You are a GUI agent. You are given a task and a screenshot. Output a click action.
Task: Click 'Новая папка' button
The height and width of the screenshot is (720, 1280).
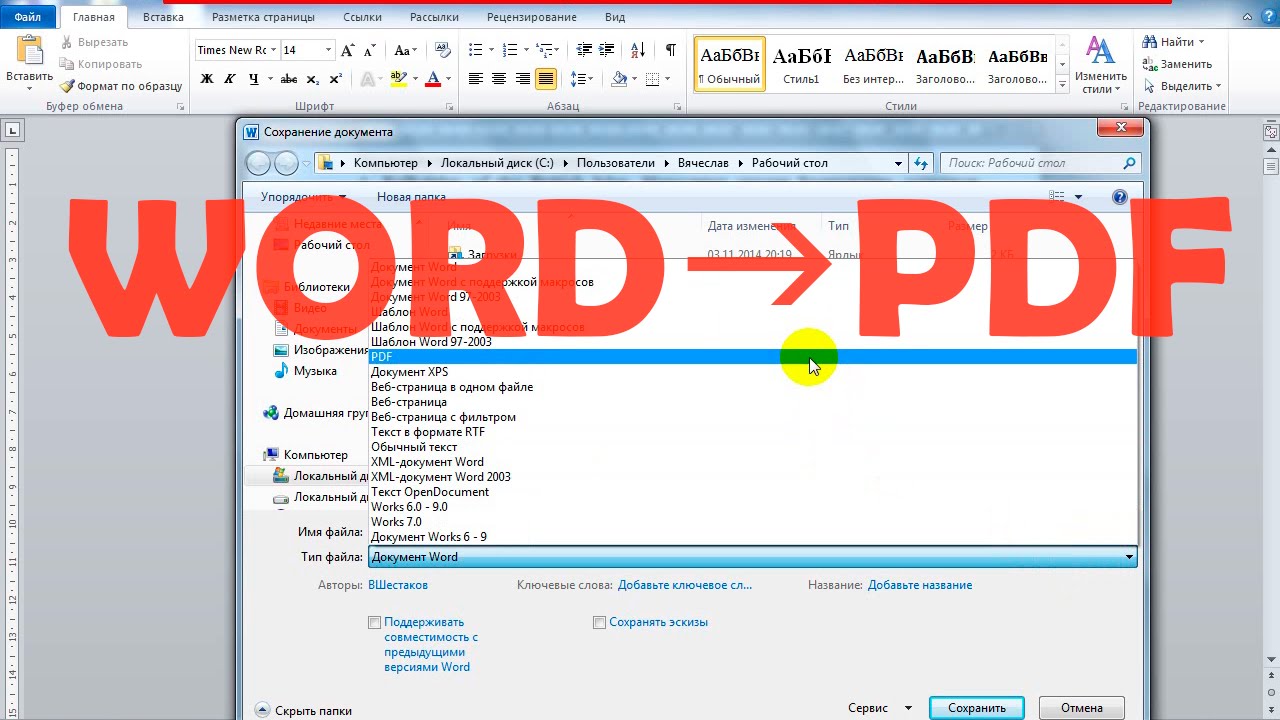point(411,197)
